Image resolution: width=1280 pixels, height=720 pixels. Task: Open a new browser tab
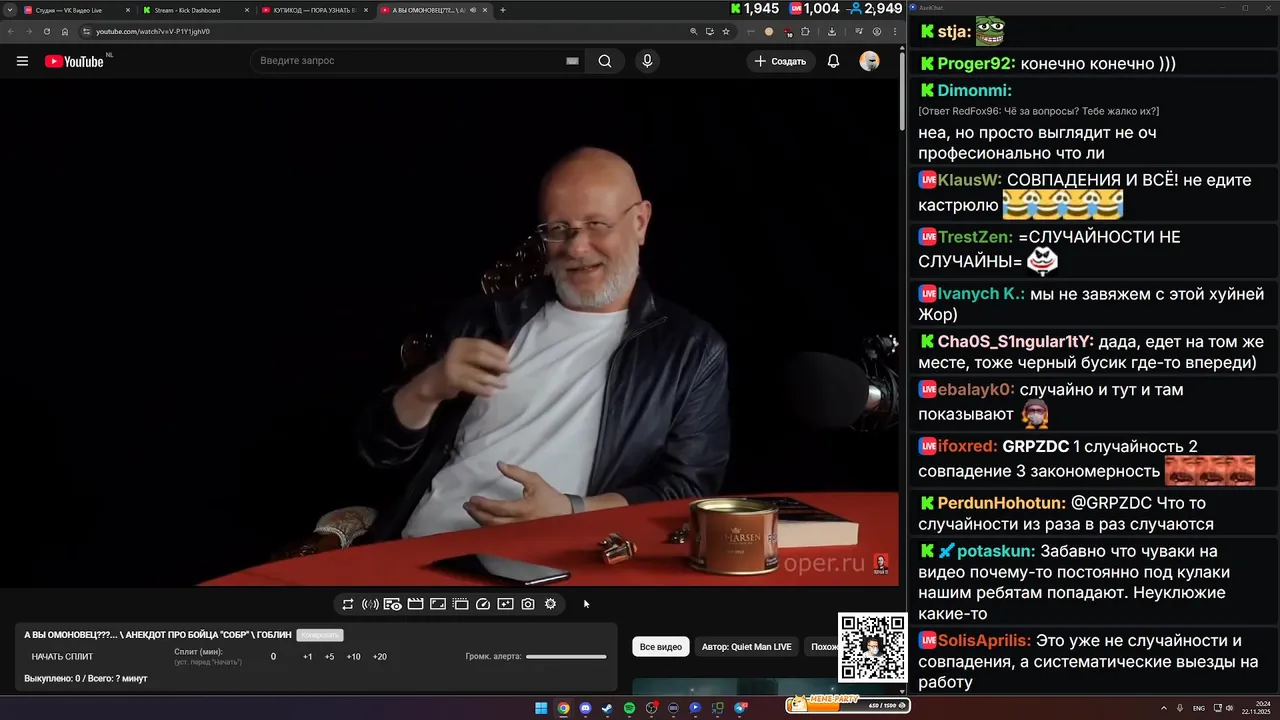tap(503, 10)
